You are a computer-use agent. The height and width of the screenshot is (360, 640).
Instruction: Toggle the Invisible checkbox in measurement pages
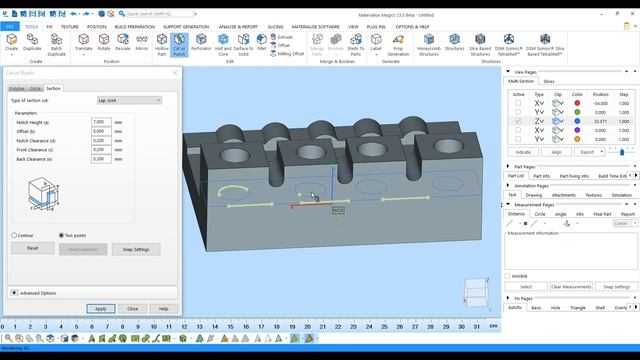[x=507, y=276]
